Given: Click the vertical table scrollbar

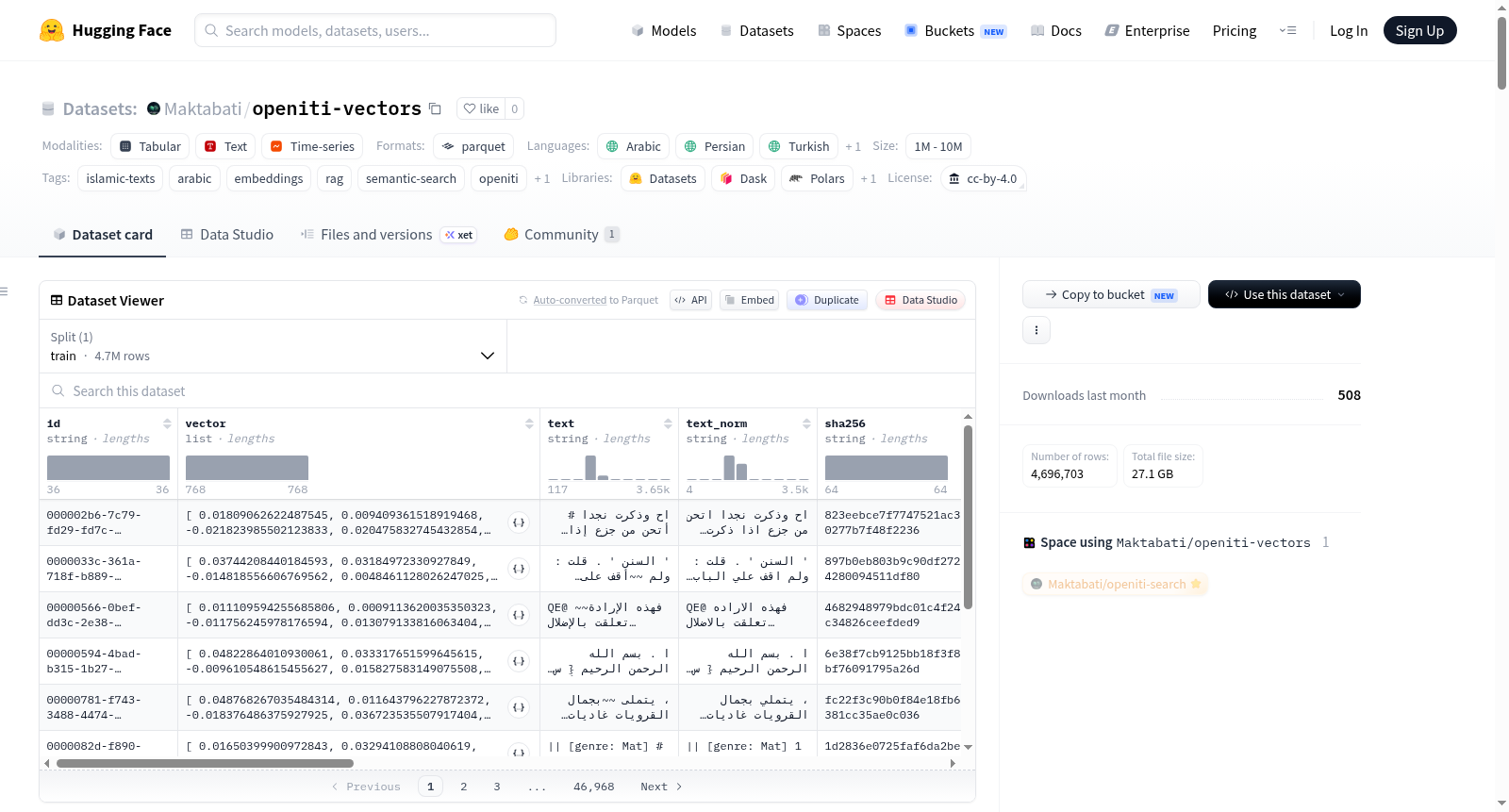Looking at the screenshot, I should [968, 517].
